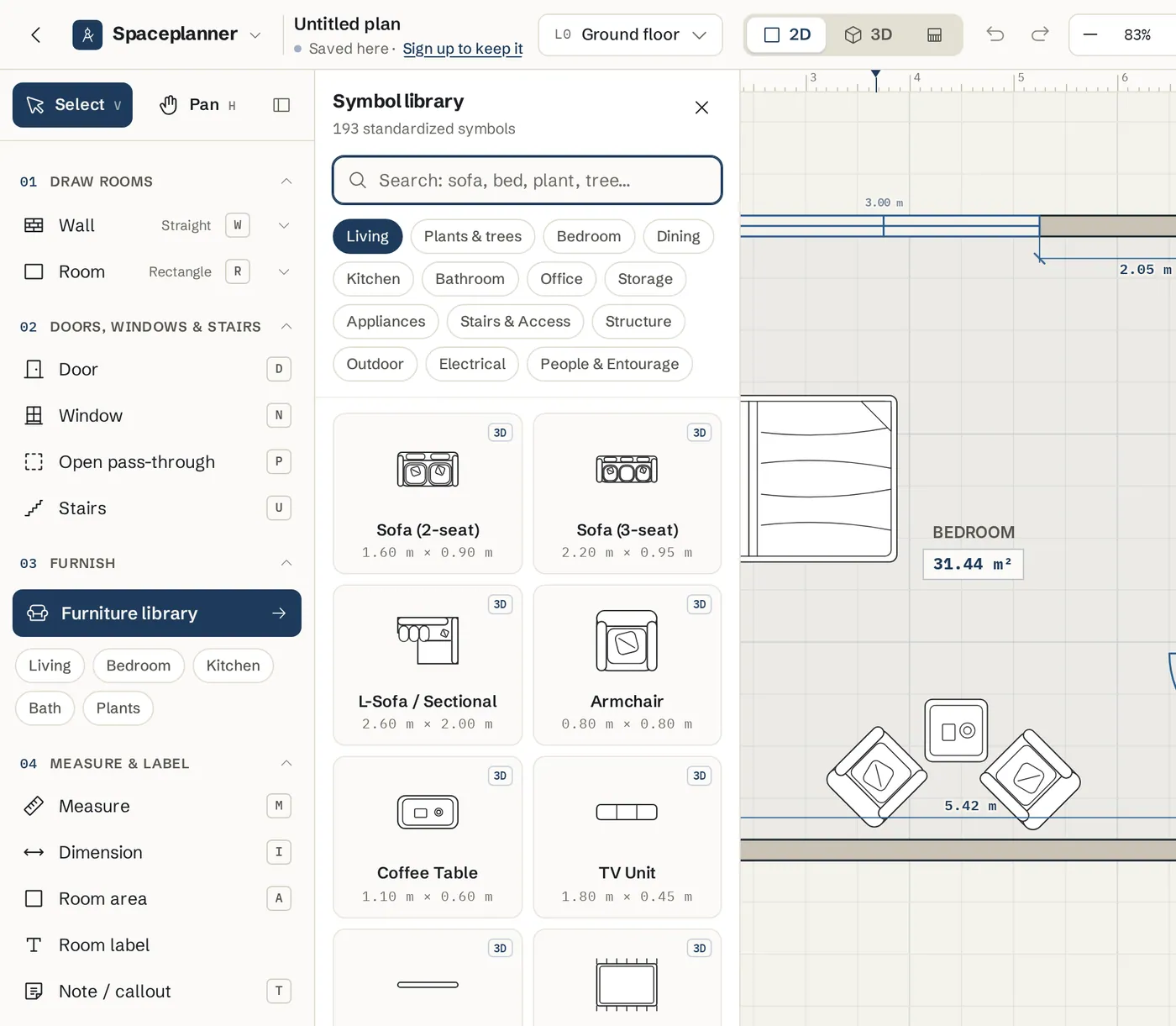1176x1026 pixels.
Task: Select the Note / callout tool
Action: point(157,991)
